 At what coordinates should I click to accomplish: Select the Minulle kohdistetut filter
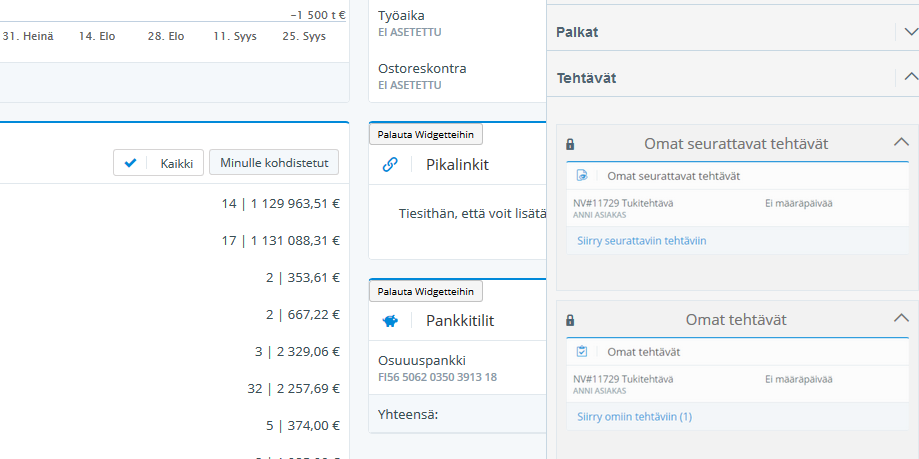(x=273, y=163)
